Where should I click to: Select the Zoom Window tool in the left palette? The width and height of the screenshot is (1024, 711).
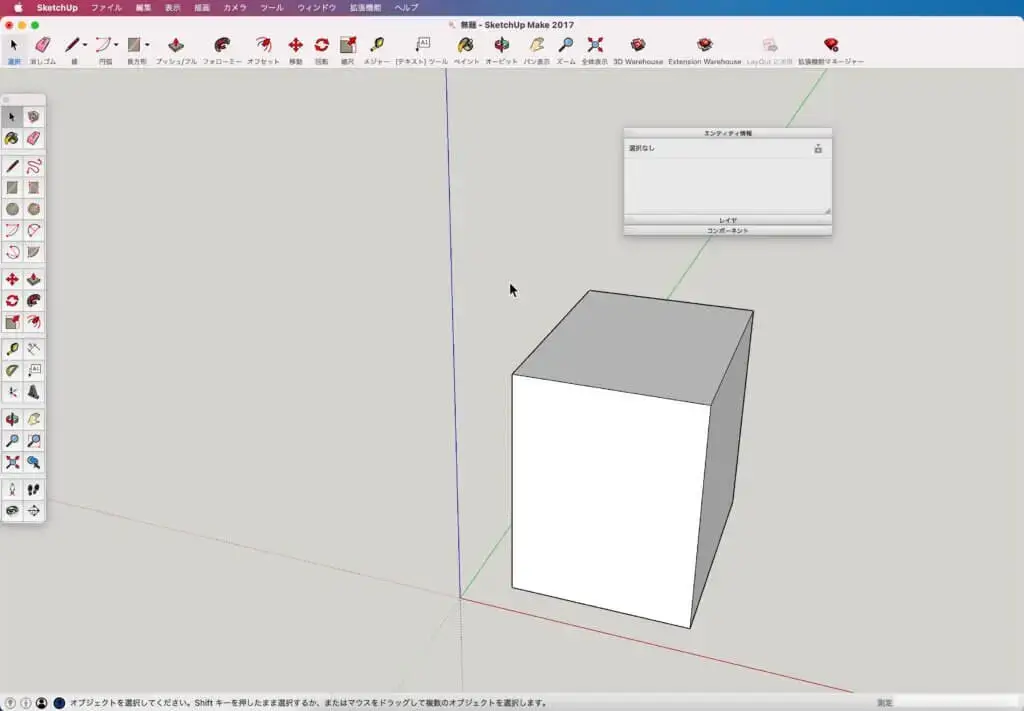point(33,441)
